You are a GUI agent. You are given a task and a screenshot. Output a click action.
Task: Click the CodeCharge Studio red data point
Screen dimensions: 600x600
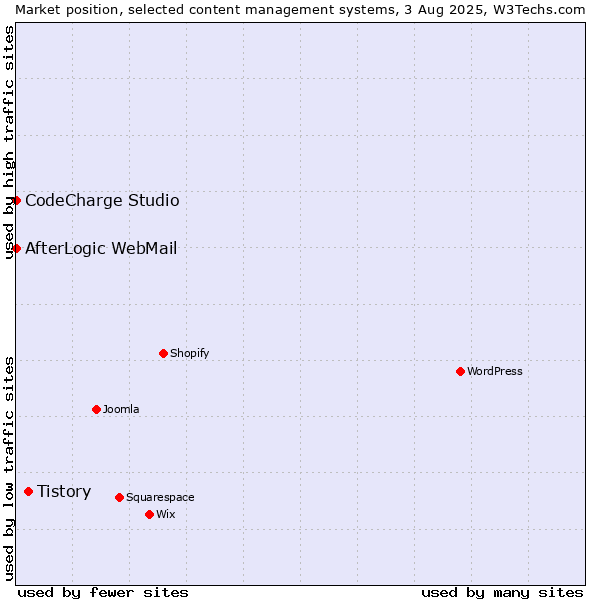(x=16, y=201)
